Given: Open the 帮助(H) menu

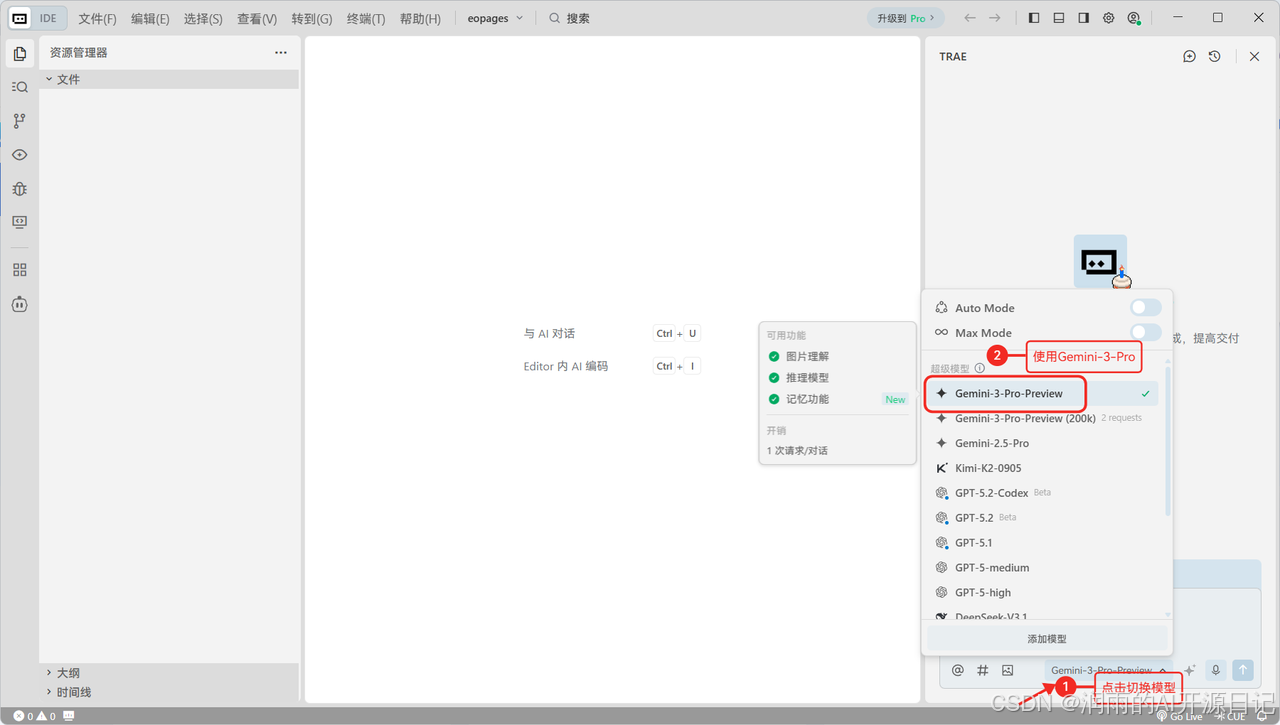Looking at the screenshot, I should [x=420, y=19].
